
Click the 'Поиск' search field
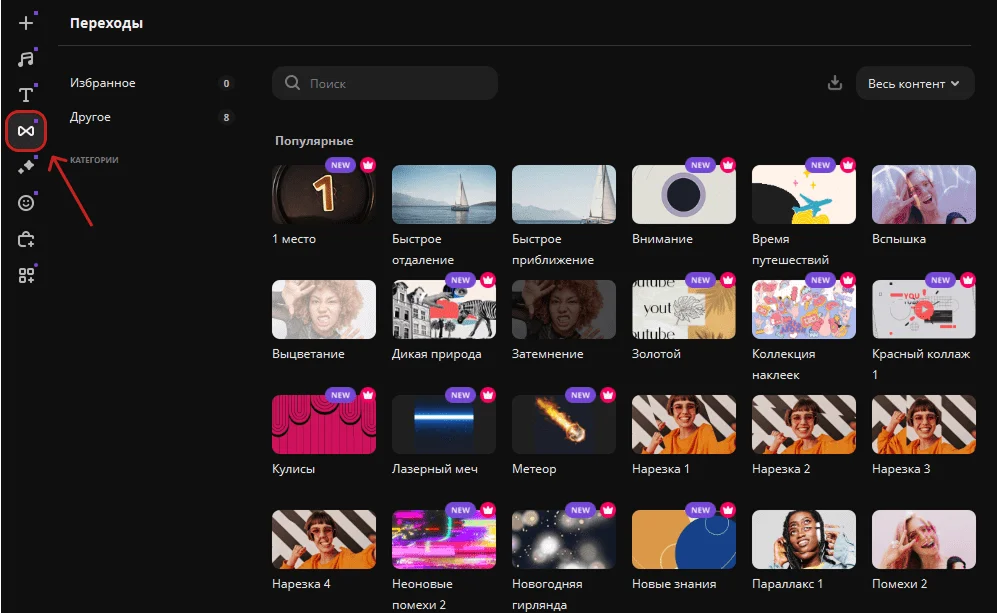(385, 84)
